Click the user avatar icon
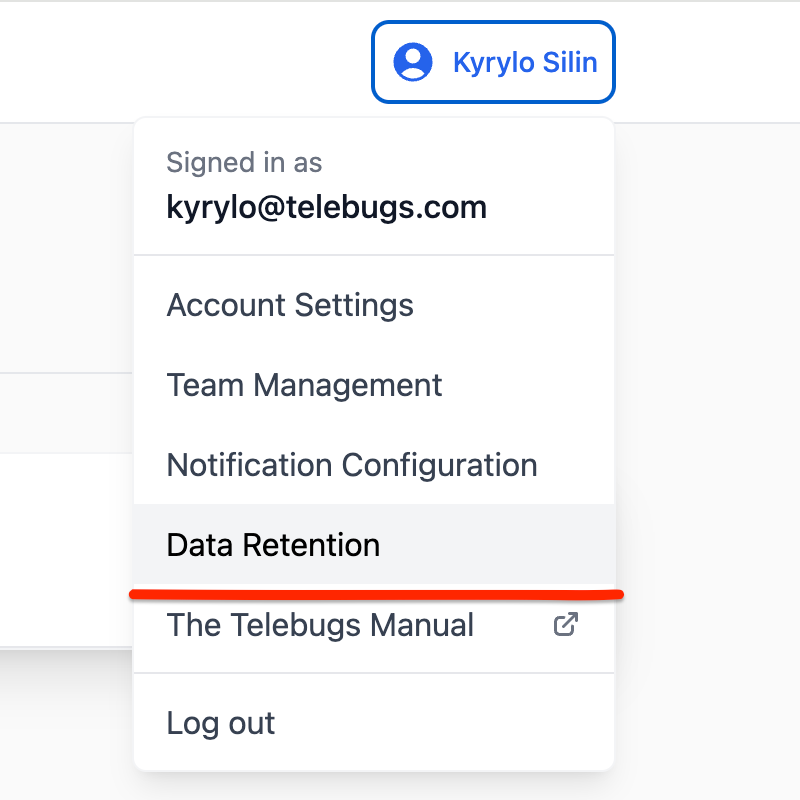Image resolution: width=800 pixels, height=800 pixels. click(413, 62)
